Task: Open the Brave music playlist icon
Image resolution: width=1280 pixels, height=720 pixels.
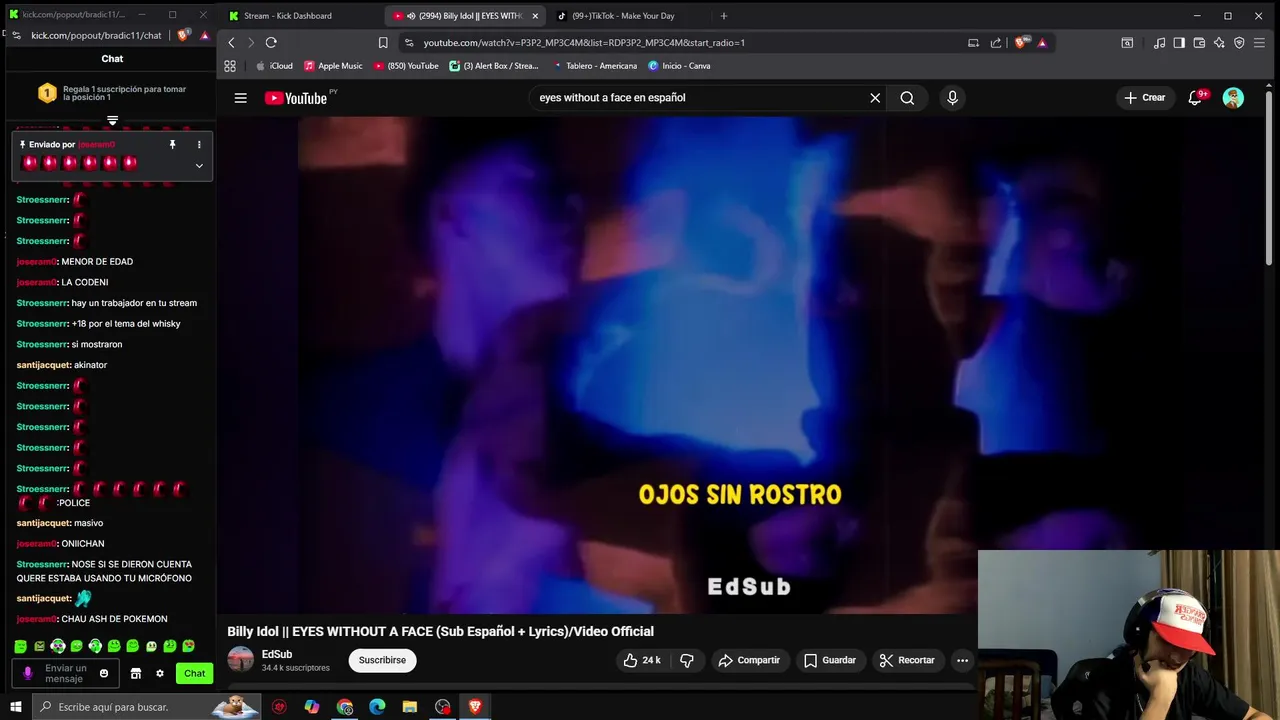Action: click(1159, 43)
